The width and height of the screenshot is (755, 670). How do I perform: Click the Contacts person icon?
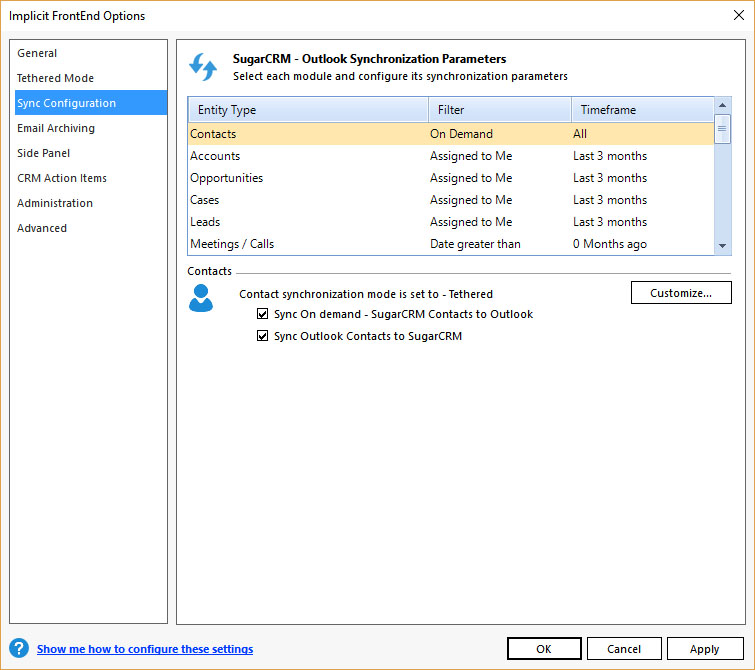tap(201, 298)
